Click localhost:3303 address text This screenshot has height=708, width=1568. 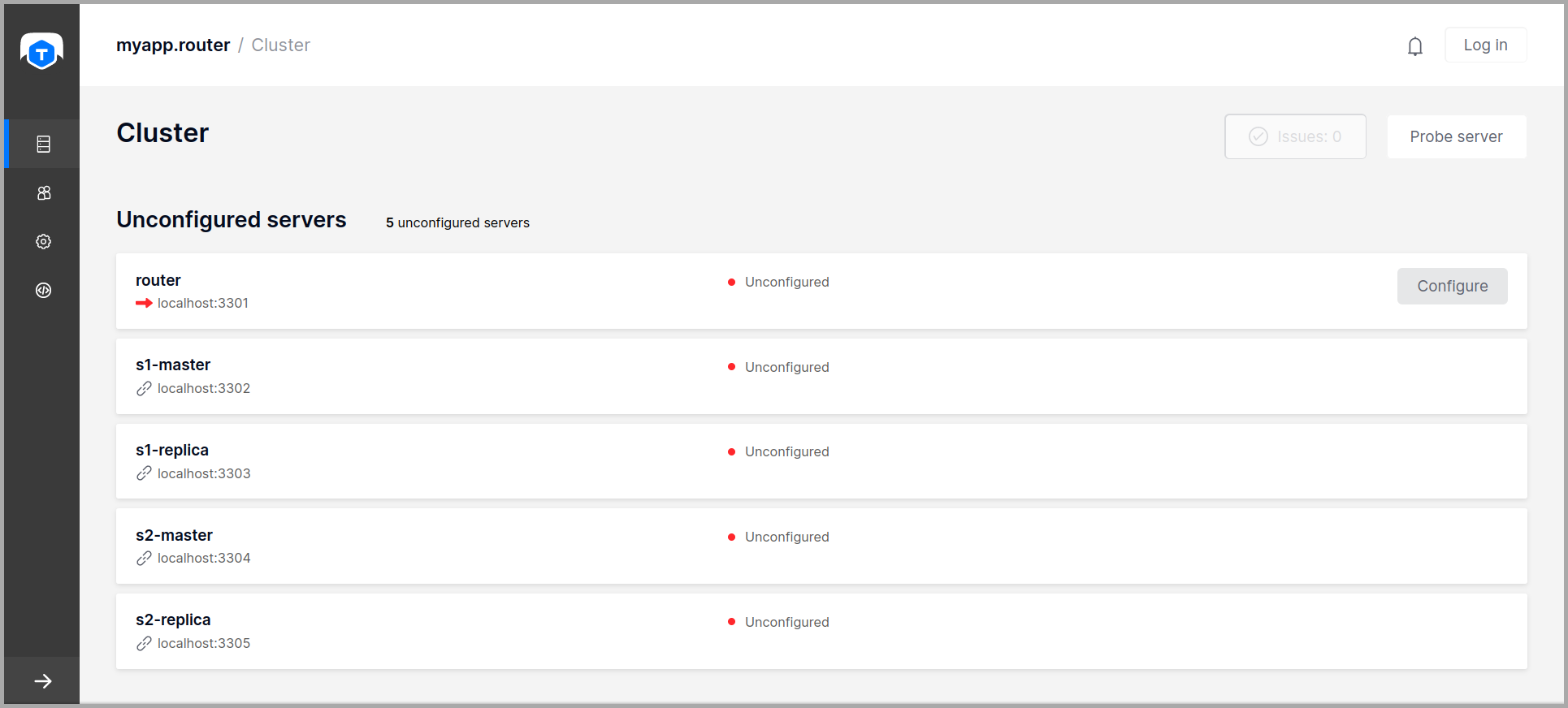[x=204, y=473]
